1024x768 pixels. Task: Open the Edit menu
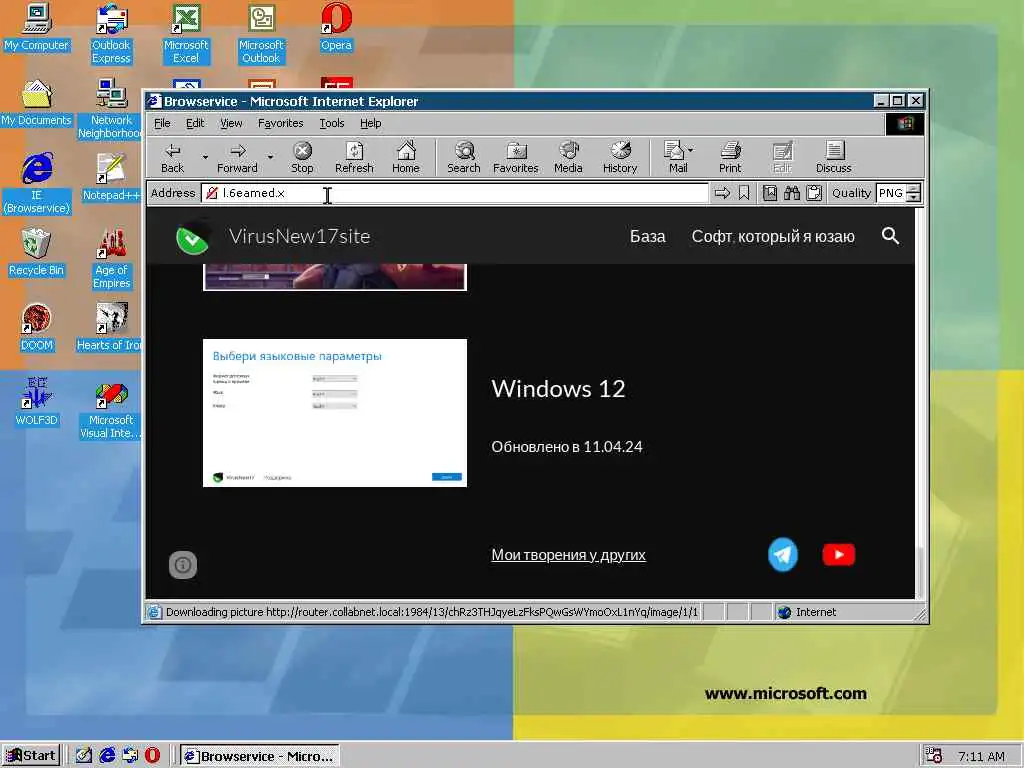point(195,123)
